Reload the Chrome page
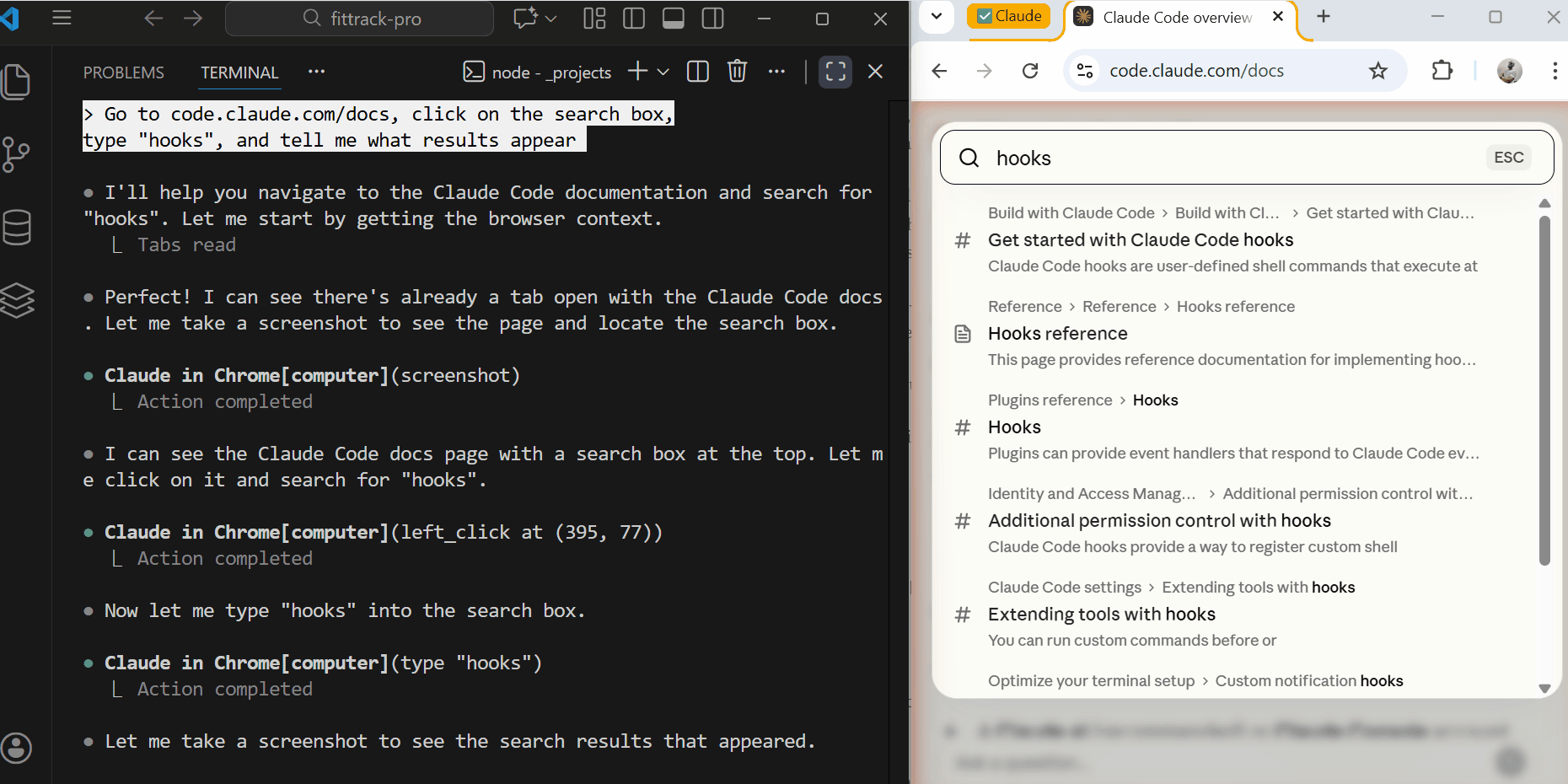 pyautogui.click(x=1030, y=71)
